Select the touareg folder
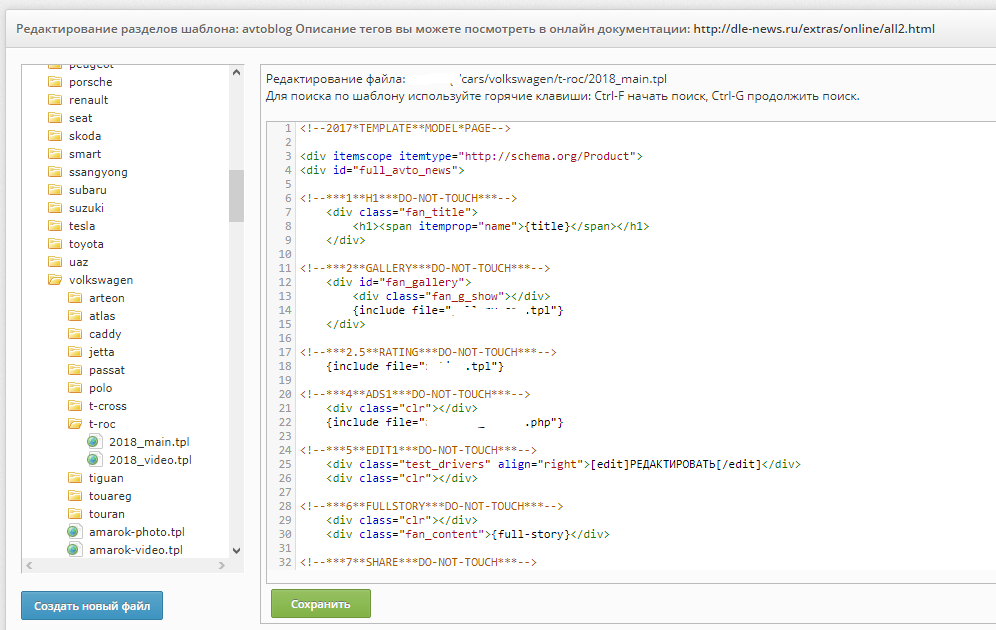Image resolution: width=996 pixels, height=630 pixels. 109,496
